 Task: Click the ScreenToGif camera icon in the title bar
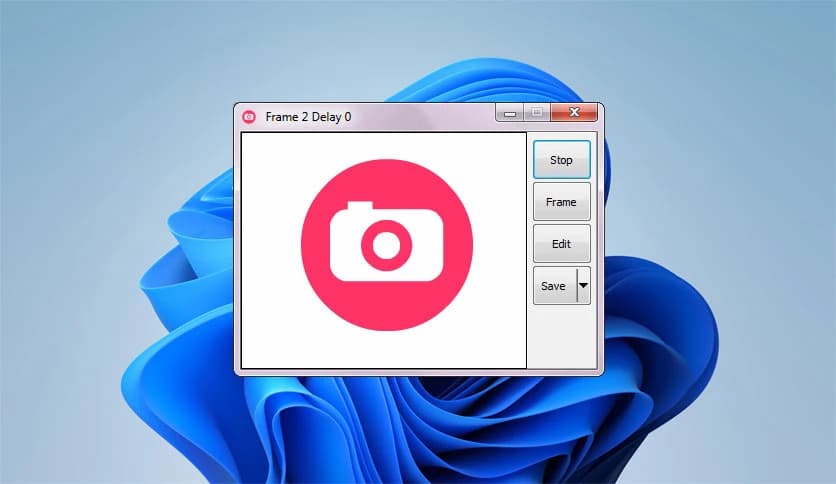click(x=249, y=117)
